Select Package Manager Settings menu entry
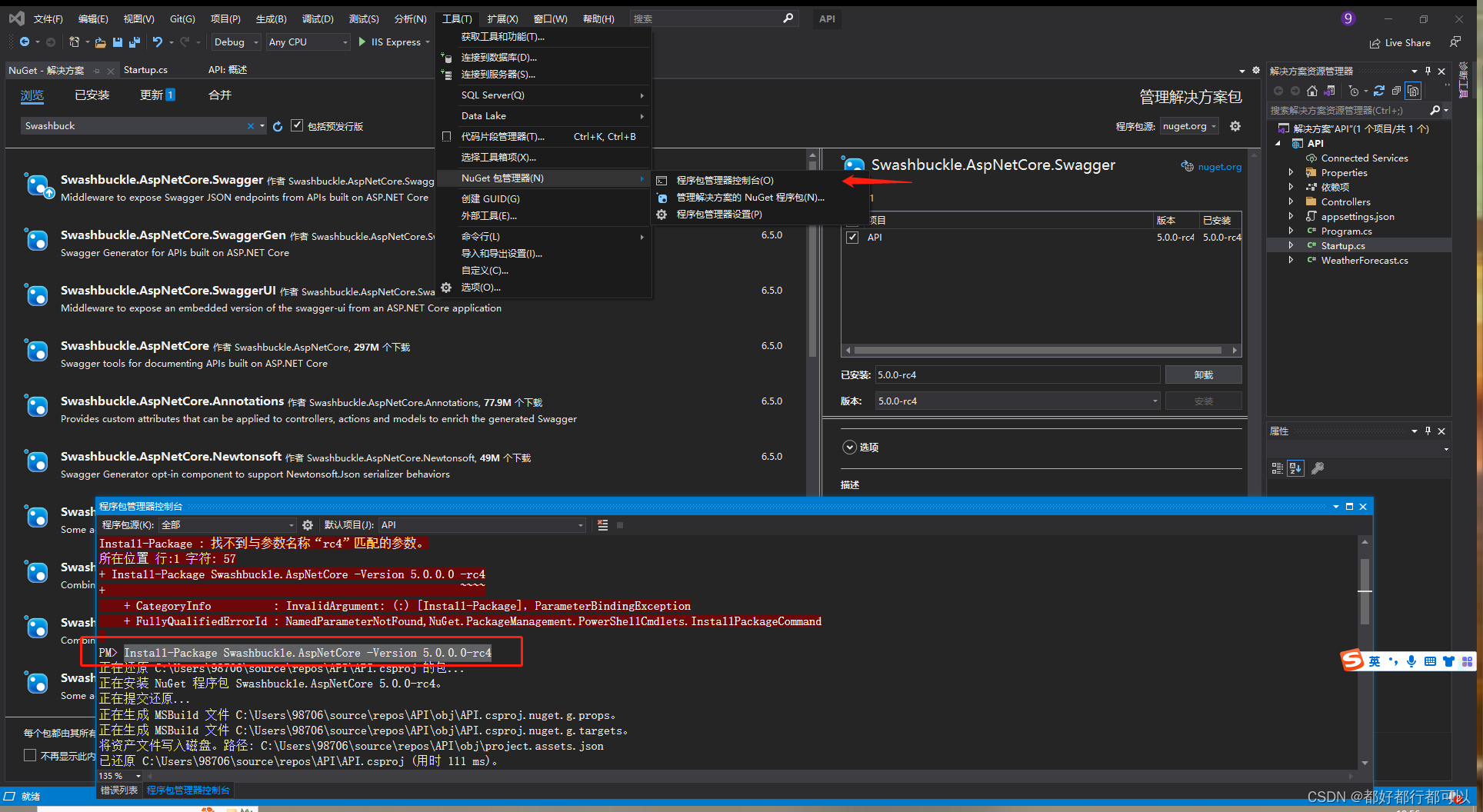Screen dimensions: 1483x812 [719, 215]
